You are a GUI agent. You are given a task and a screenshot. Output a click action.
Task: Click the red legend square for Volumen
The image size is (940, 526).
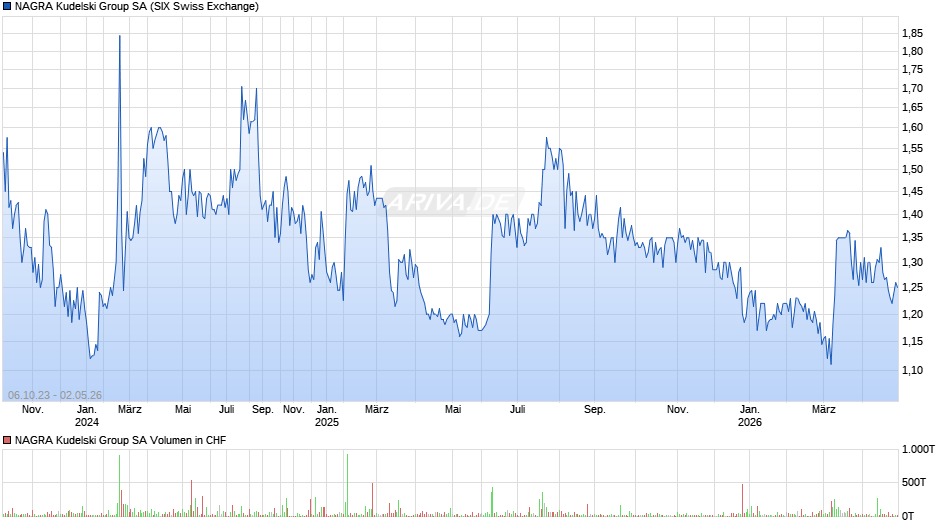point(7,440)
